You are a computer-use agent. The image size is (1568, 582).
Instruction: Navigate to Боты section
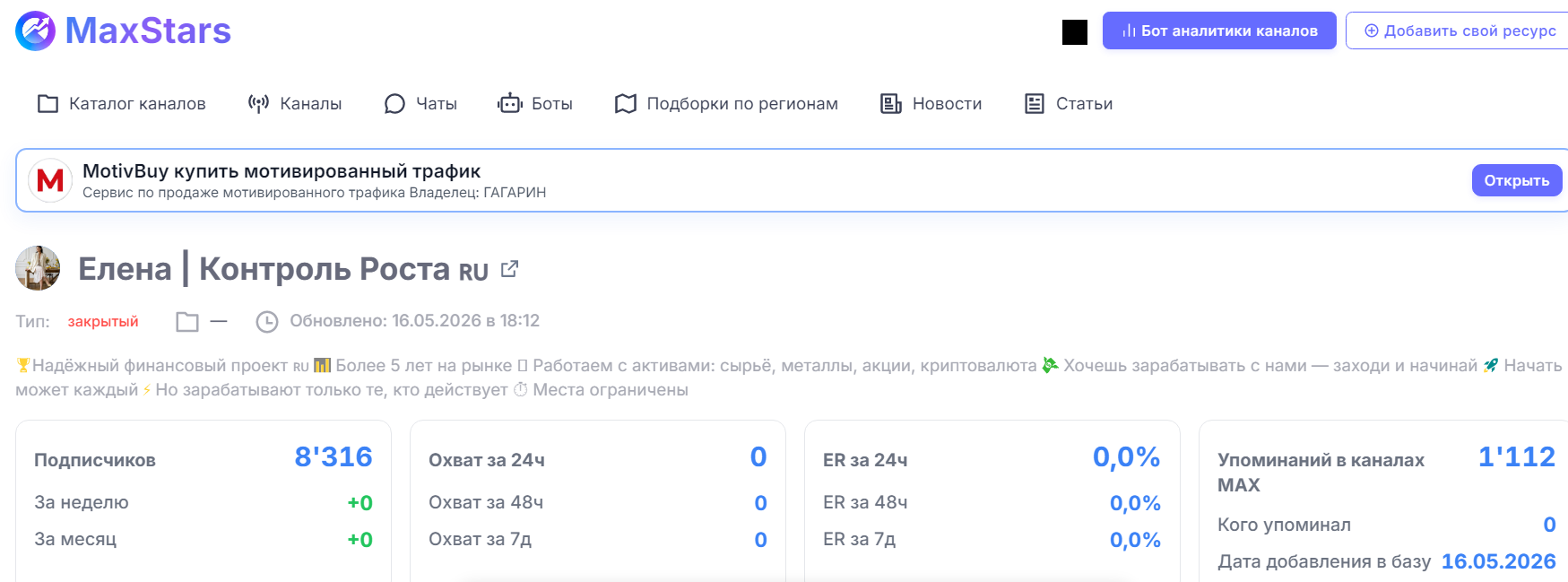[535, 104]
